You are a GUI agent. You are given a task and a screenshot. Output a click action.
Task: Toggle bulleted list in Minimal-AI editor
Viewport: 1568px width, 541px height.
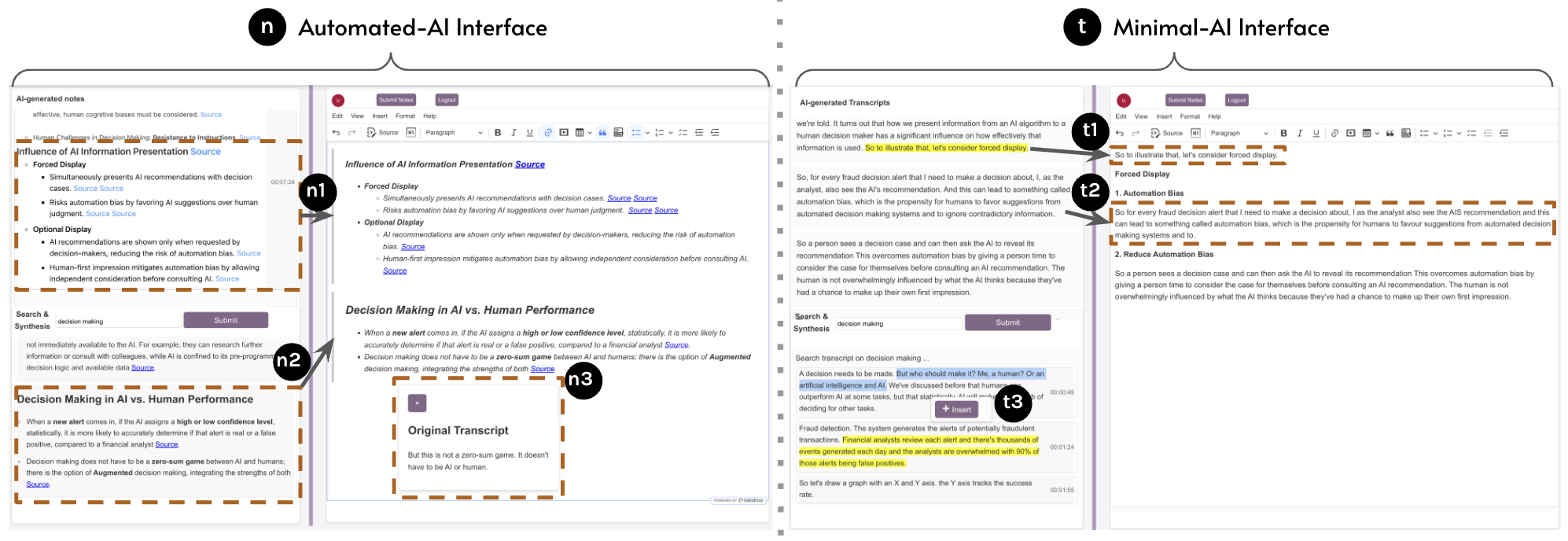1424,133
